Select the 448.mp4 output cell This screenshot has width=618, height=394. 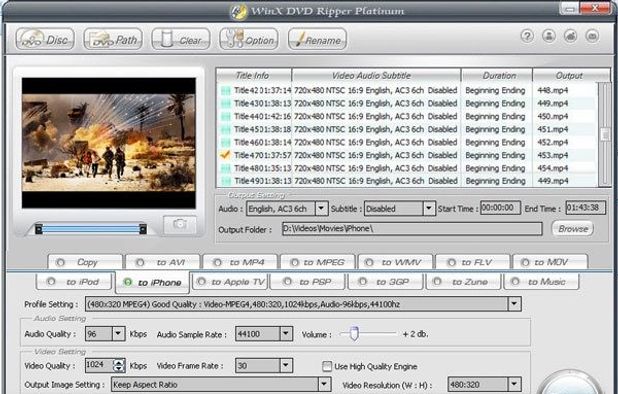pos(553,91)
